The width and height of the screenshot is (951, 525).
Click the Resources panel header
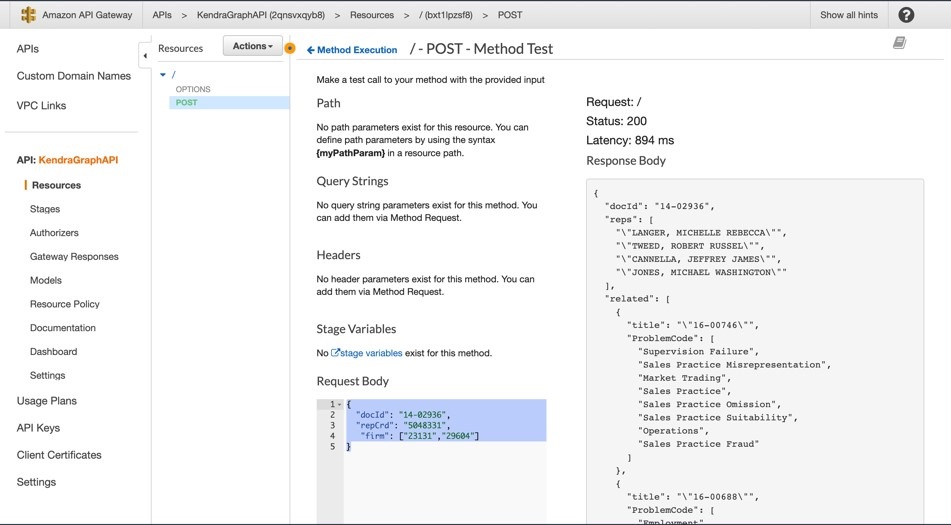(x=180, y=48)
